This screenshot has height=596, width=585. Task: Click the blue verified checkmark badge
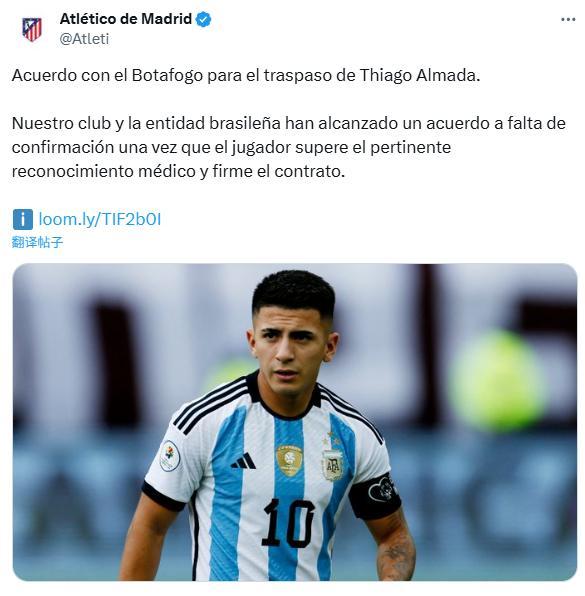coord(204,19)
